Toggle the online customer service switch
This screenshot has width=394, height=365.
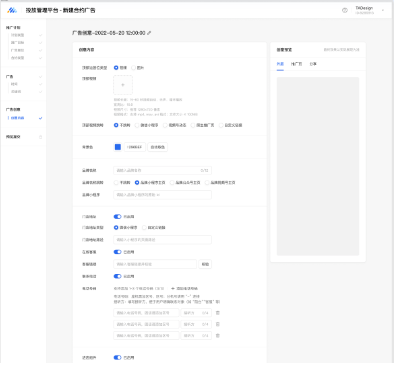117,252
